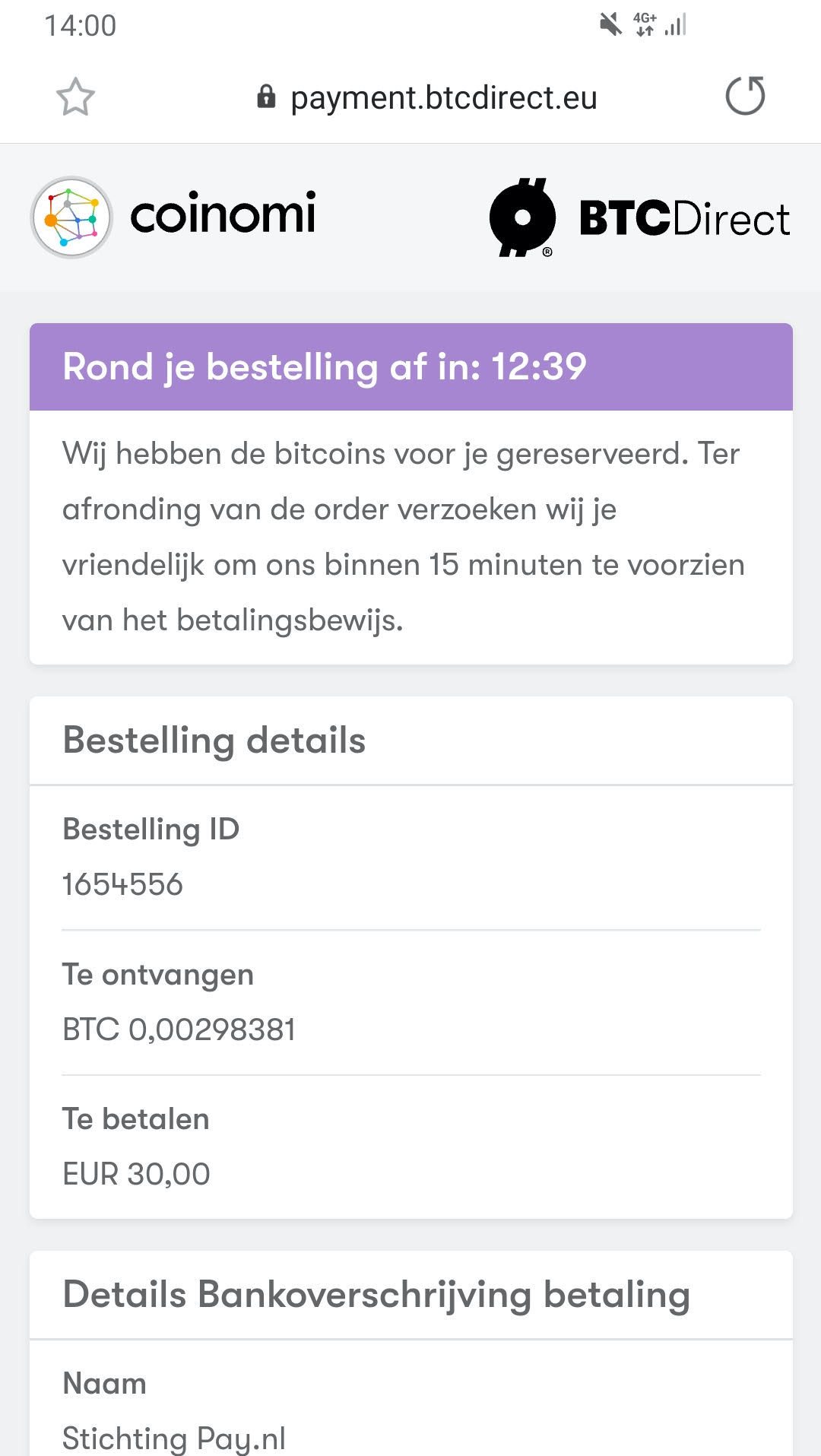Tap the signal strength bars icon

[x=675, y=25]
